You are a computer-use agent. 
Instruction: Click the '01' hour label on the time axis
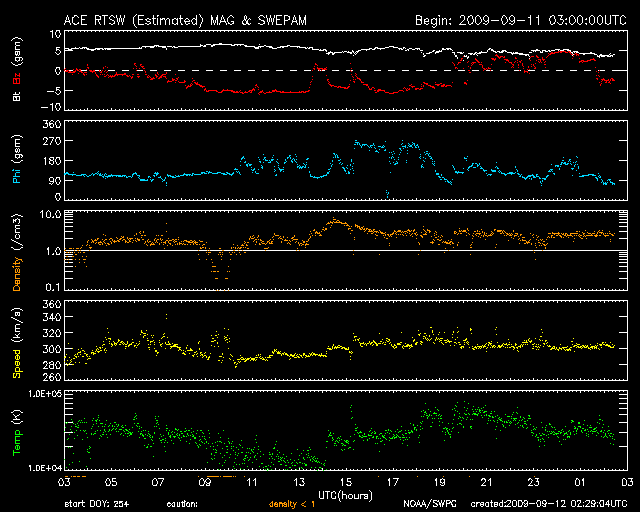[580, 482]
